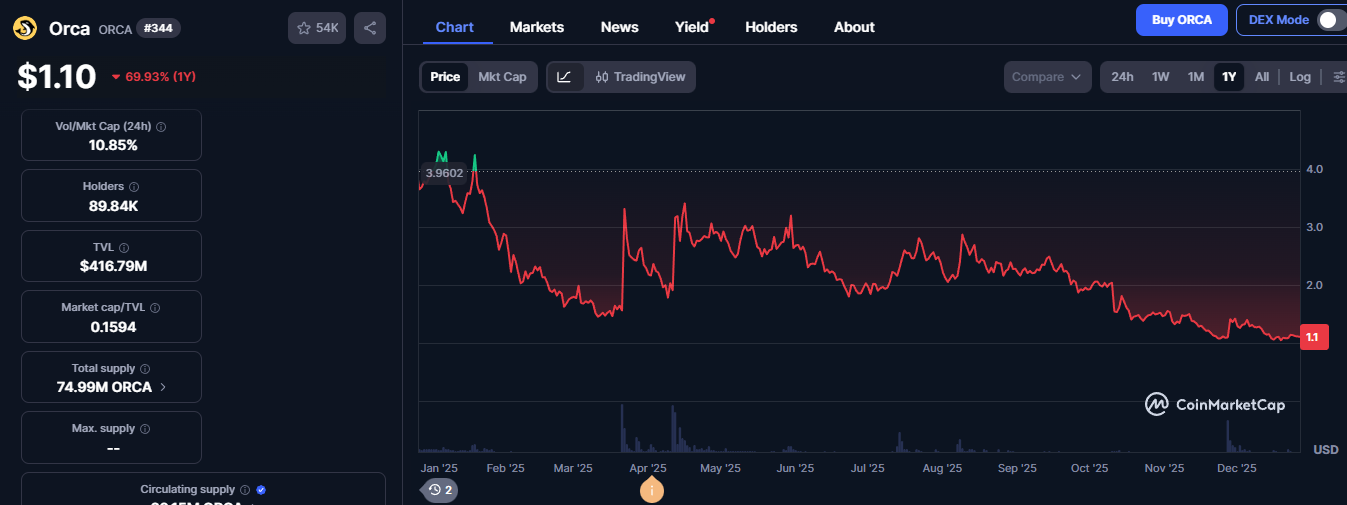The width and height of the screenshot is (1347, 505).
Task: Click the share icon button
Action: 370,28
